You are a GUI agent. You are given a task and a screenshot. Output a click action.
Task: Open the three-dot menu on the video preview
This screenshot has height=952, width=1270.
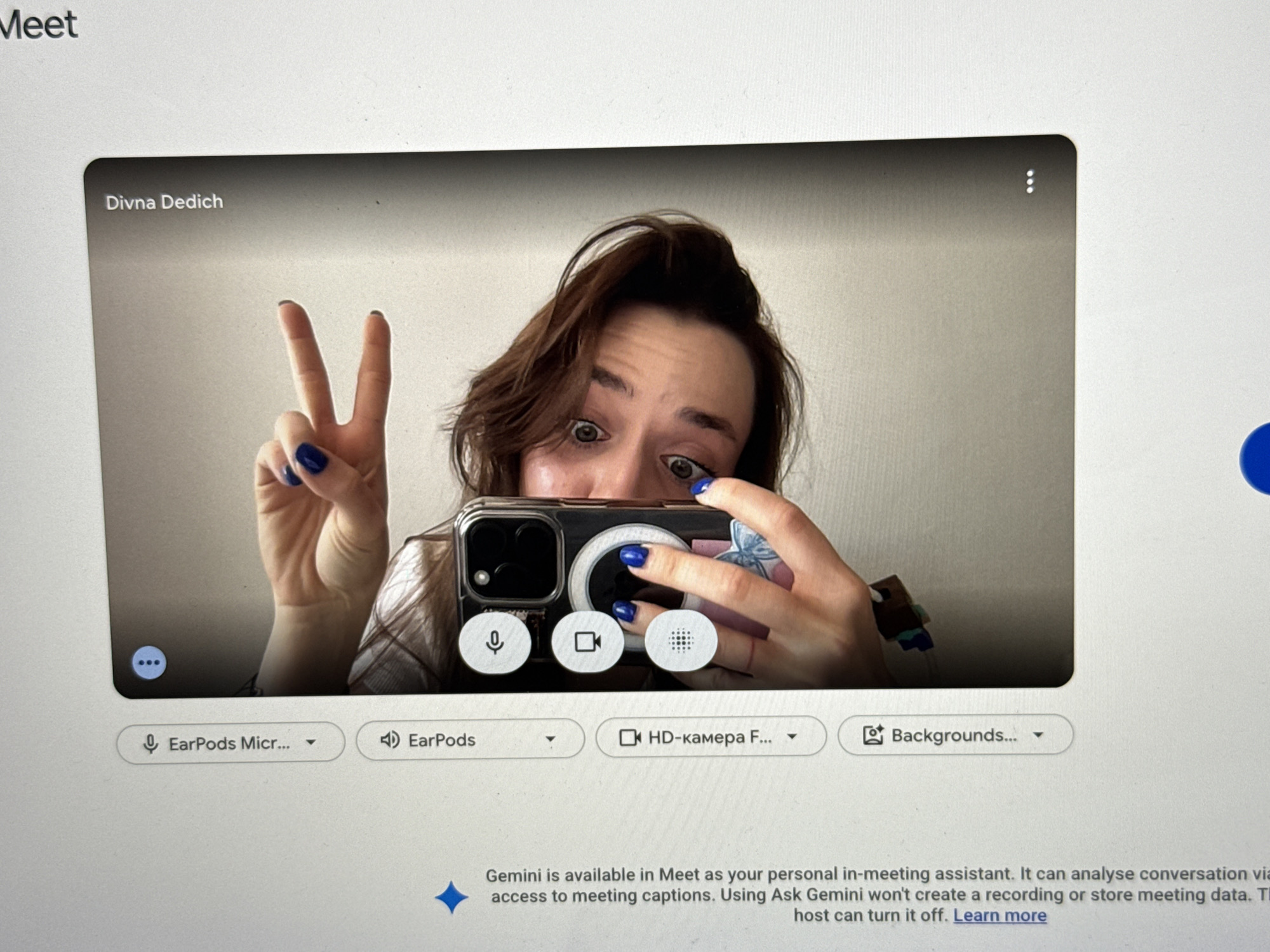point(1029,182)
